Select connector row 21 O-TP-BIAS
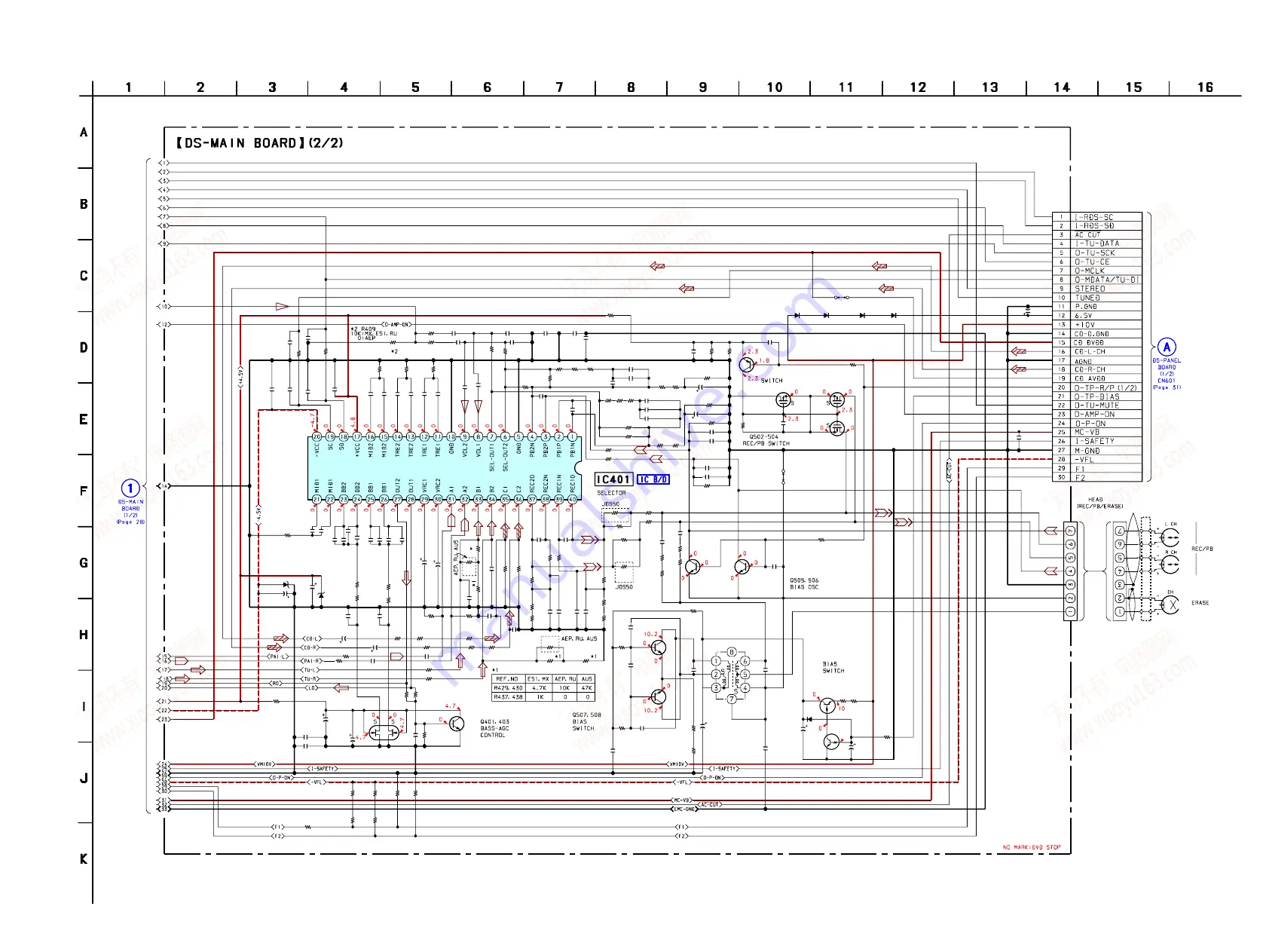The image size is (1266, 952). click(x=1097, y=396)
